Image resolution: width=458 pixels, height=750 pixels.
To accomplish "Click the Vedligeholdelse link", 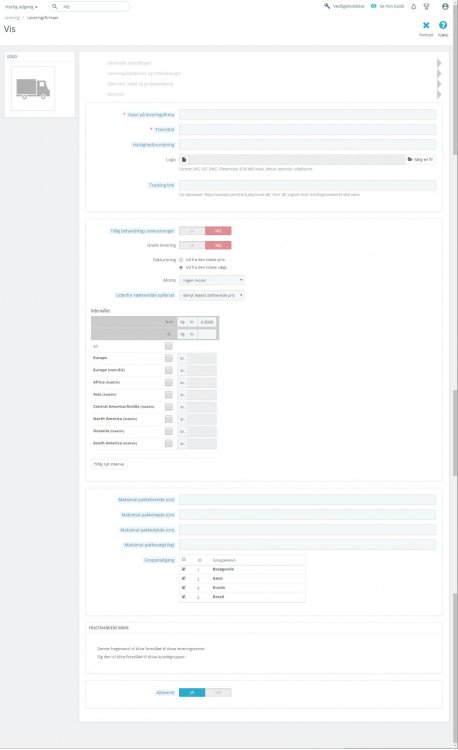I will click(349, 6).
